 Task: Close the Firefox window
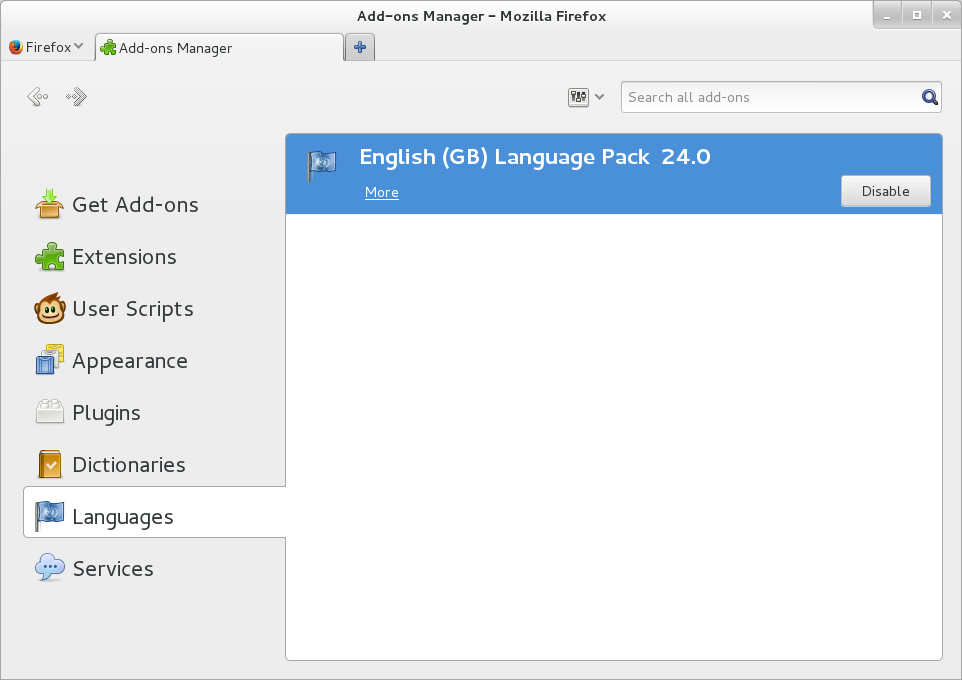click(947, 15)
